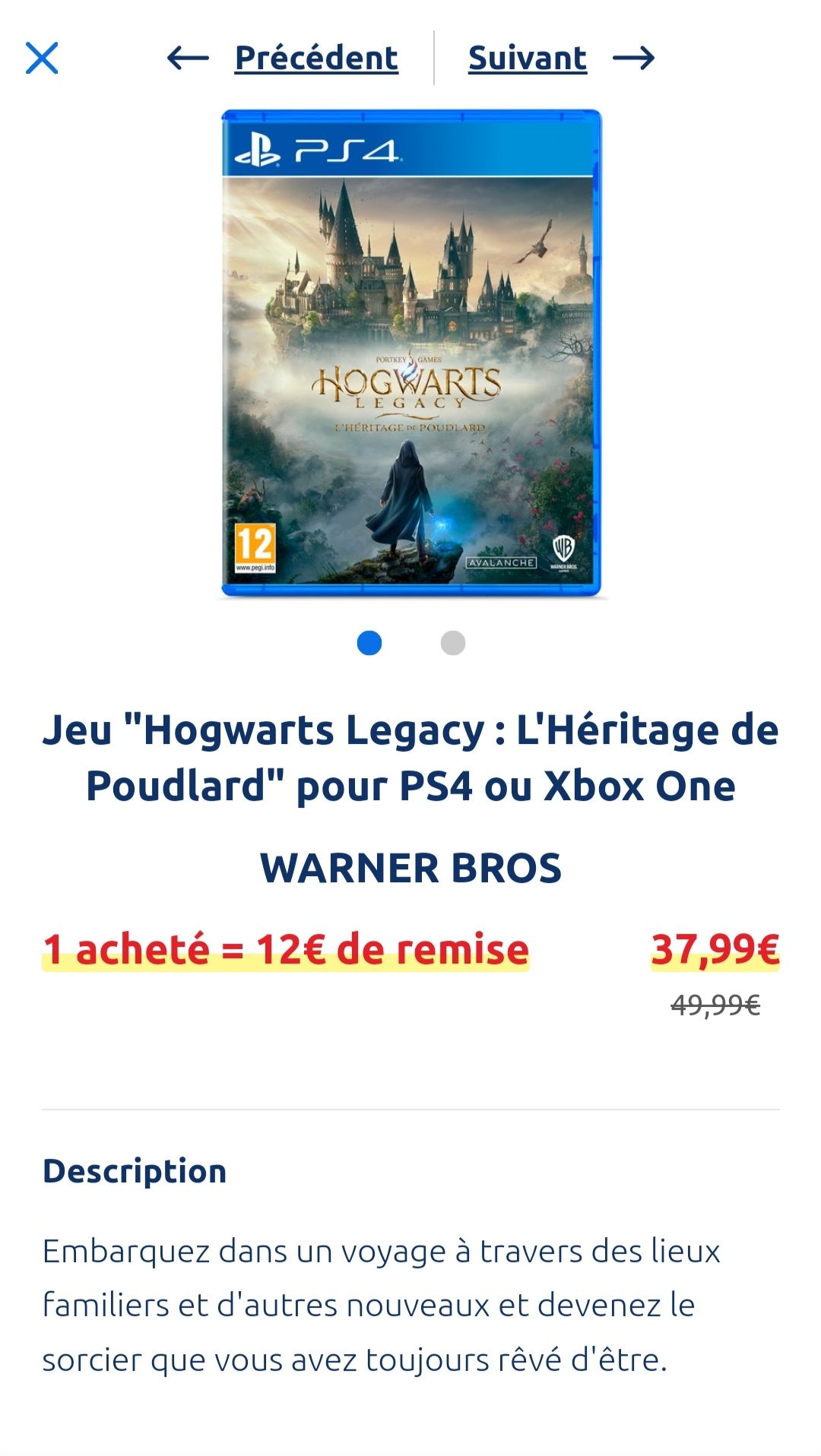The height and width of the screenshot is (1456, 821).
Task: Select the first blue carousel dot
Action: click(x=369, y=643)
